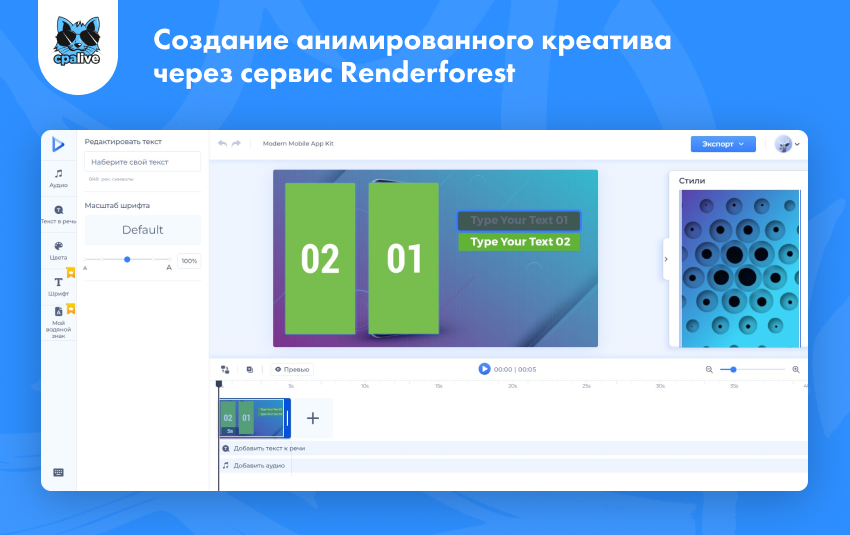Click the 00:00 | 00:05 time readout
The height and width of the screenshot is (535, 850).
coord(515,369)
